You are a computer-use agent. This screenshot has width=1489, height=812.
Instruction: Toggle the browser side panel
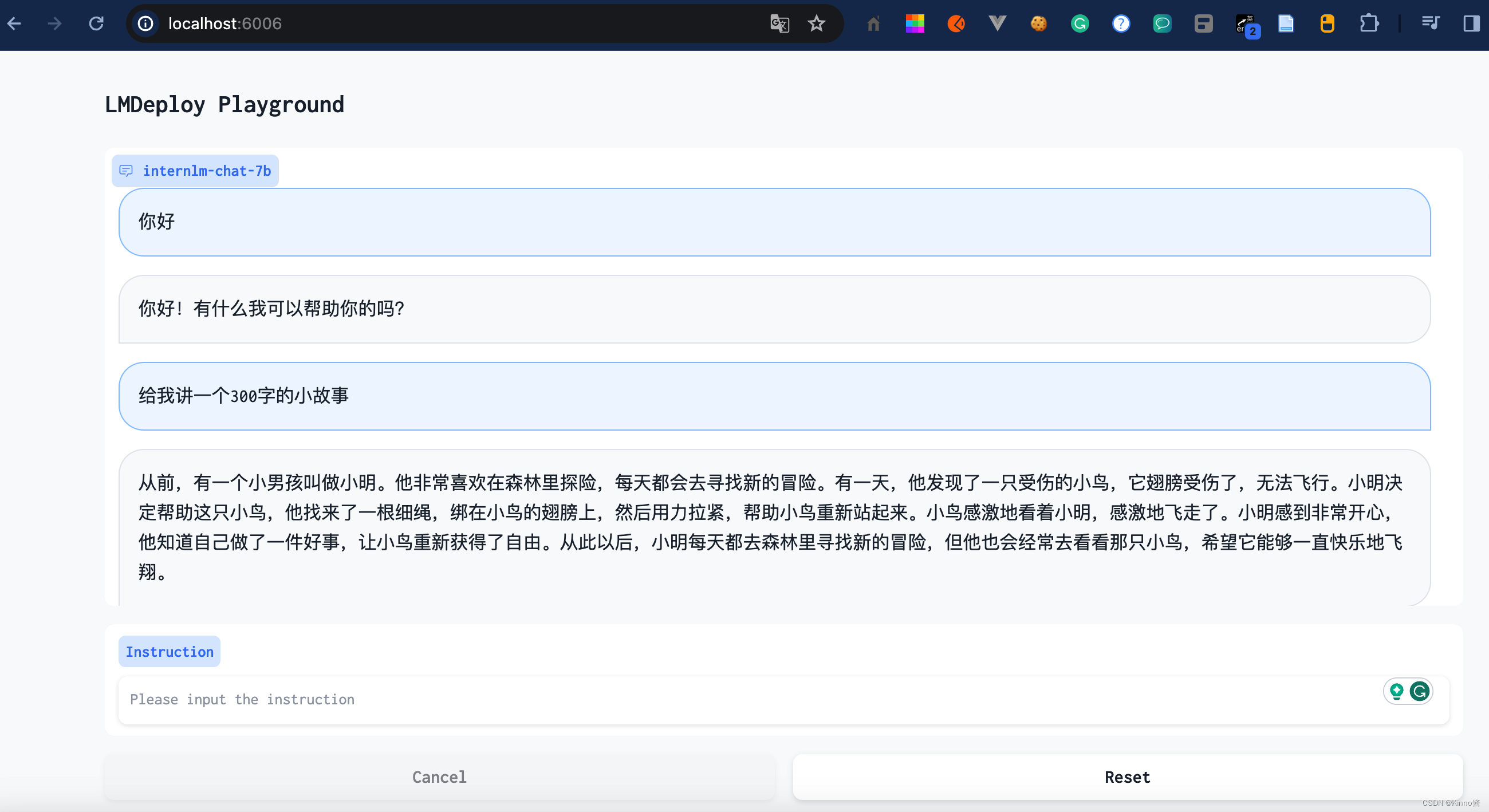click(1472, 23)
